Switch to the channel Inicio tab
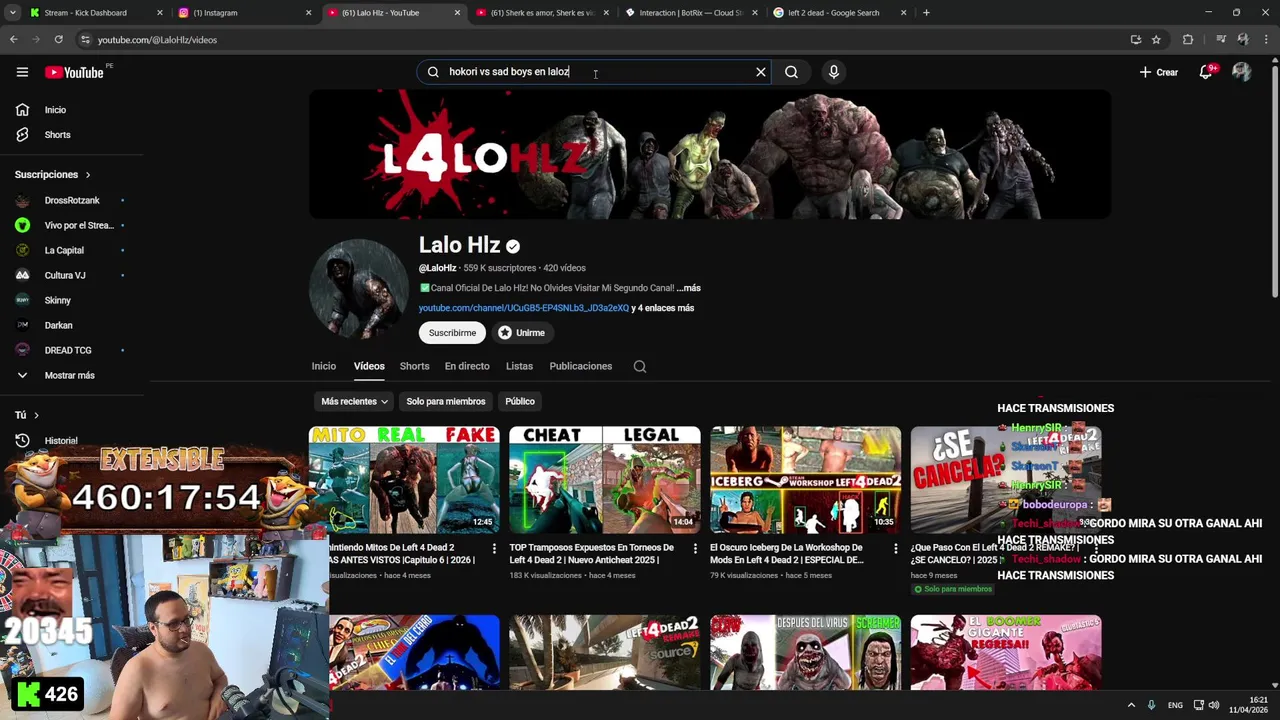Image resolution: width=1280 pixels, height=720 pixels. 323,366
